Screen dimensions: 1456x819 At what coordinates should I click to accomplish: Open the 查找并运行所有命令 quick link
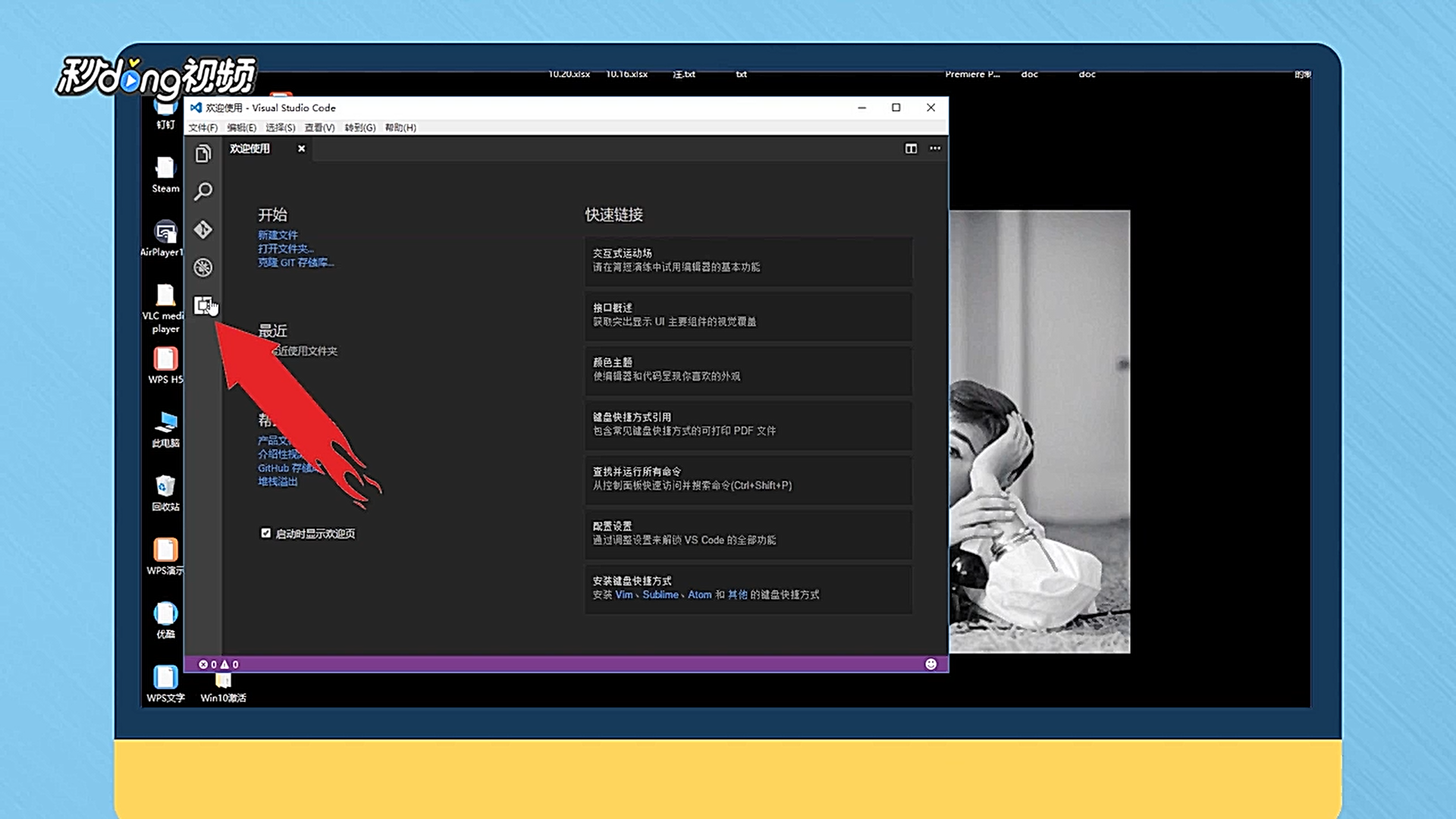(x=748, y=479)
